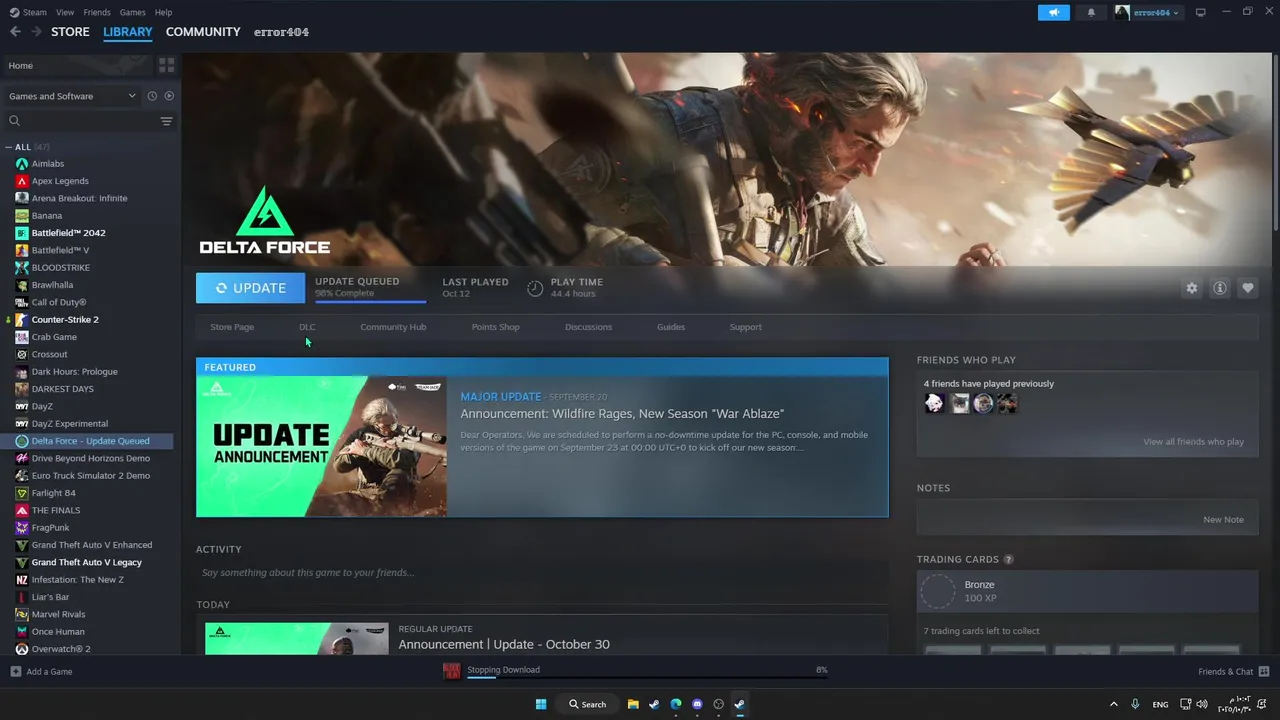Switch library to grid view icon
Image resolution: width=1280 pixels, height=720 pixels.
pyautogui.click(x=166, y=65)
